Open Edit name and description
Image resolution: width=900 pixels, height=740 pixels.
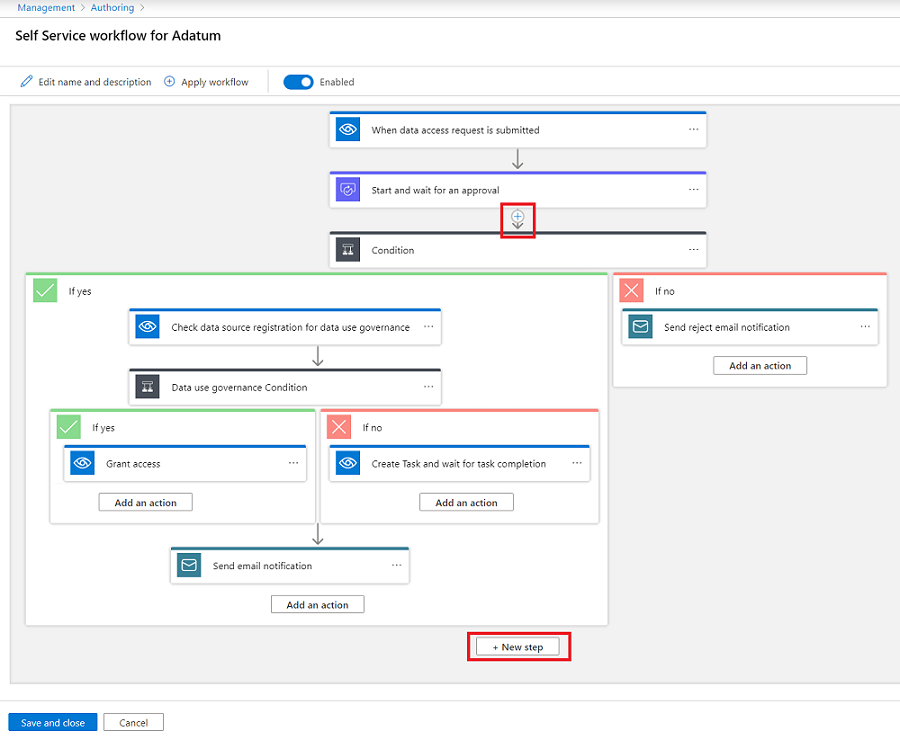[85, 81]
